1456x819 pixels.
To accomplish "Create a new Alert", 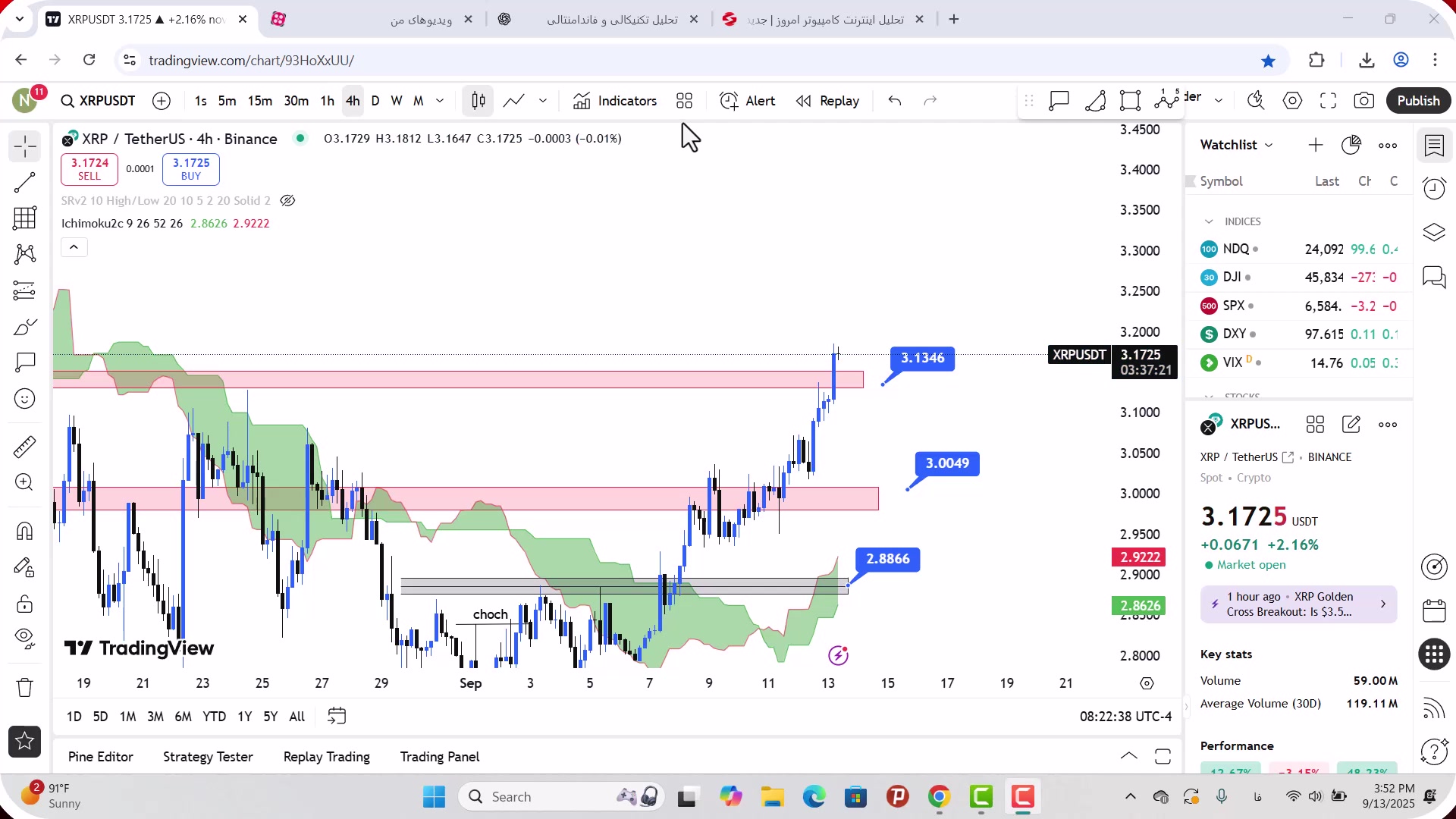I will [748, 101].
